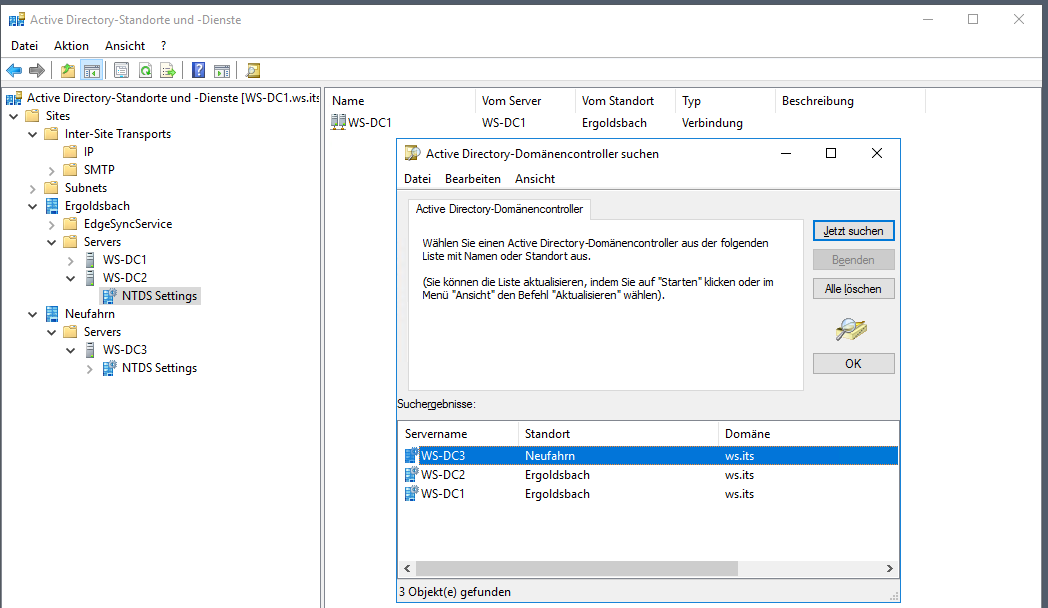Sort results by Servername column
Viewport: 1048px width, 608px height.
(458, 434)
